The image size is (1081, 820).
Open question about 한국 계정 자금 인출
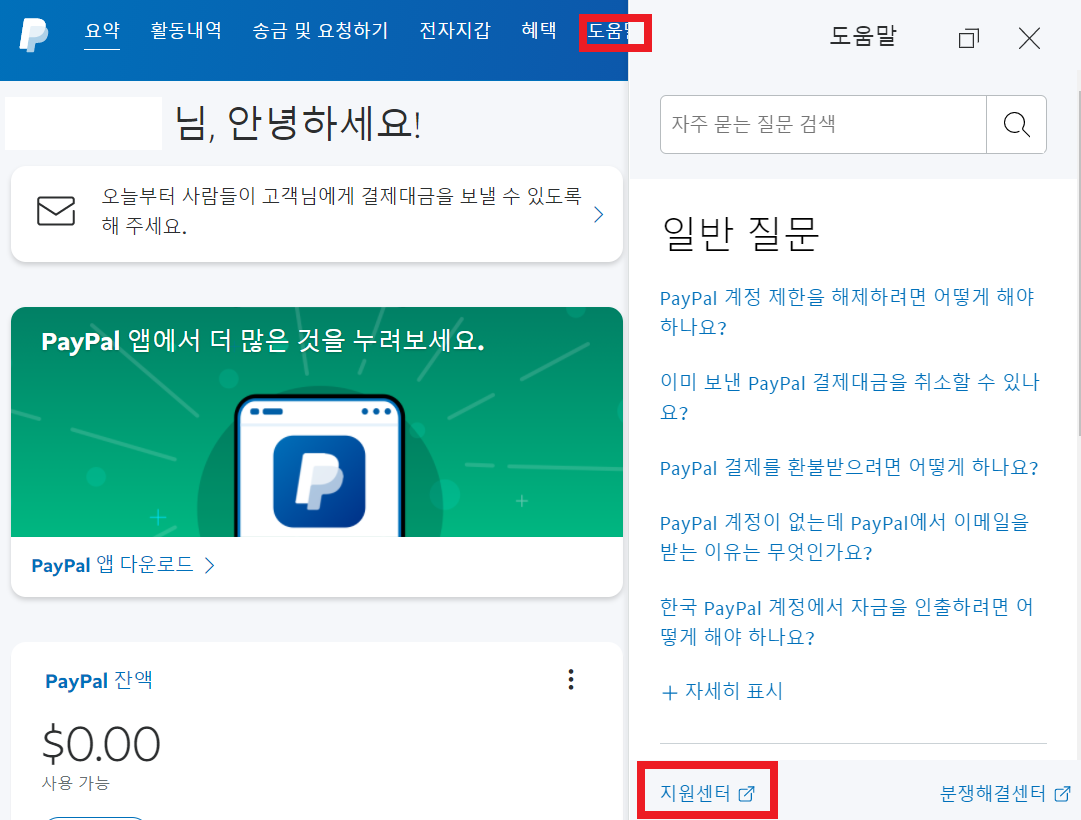847,622
